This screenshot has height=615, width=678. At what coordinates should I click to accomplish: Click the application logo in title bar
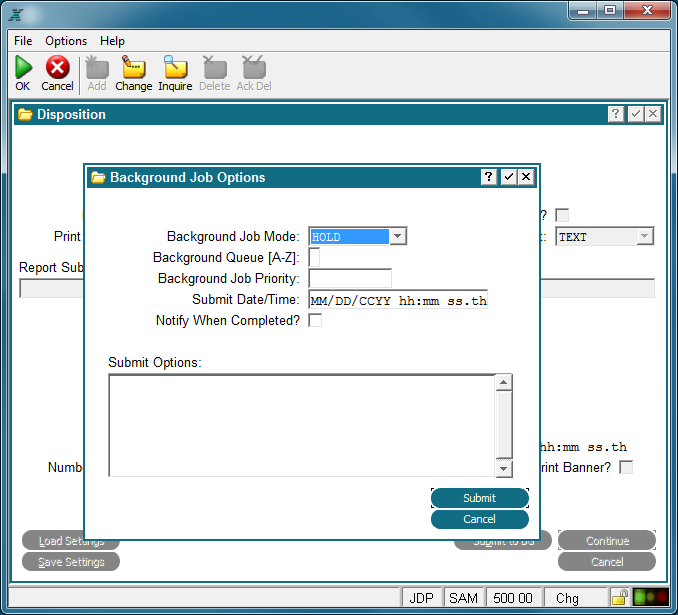(x=16, y=15)
